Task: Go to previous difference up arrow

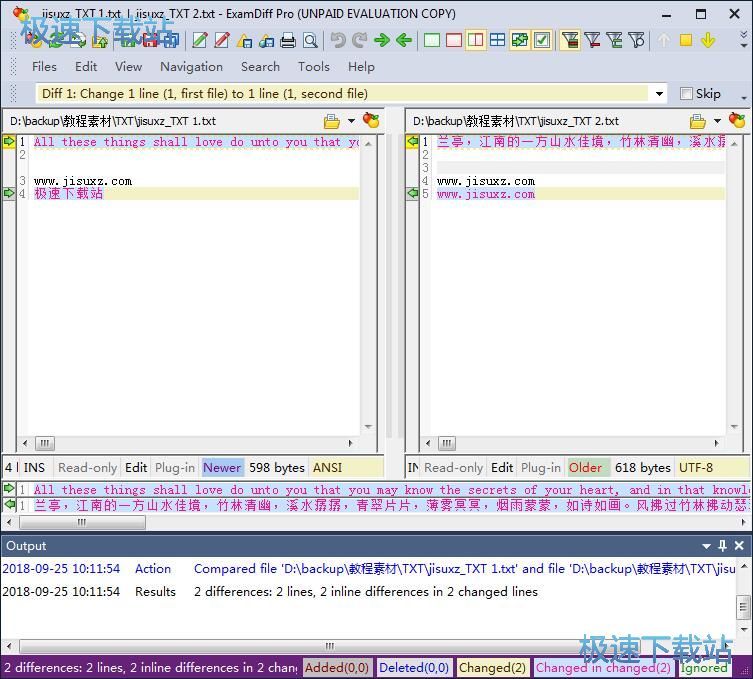Action: coord(664,40)
